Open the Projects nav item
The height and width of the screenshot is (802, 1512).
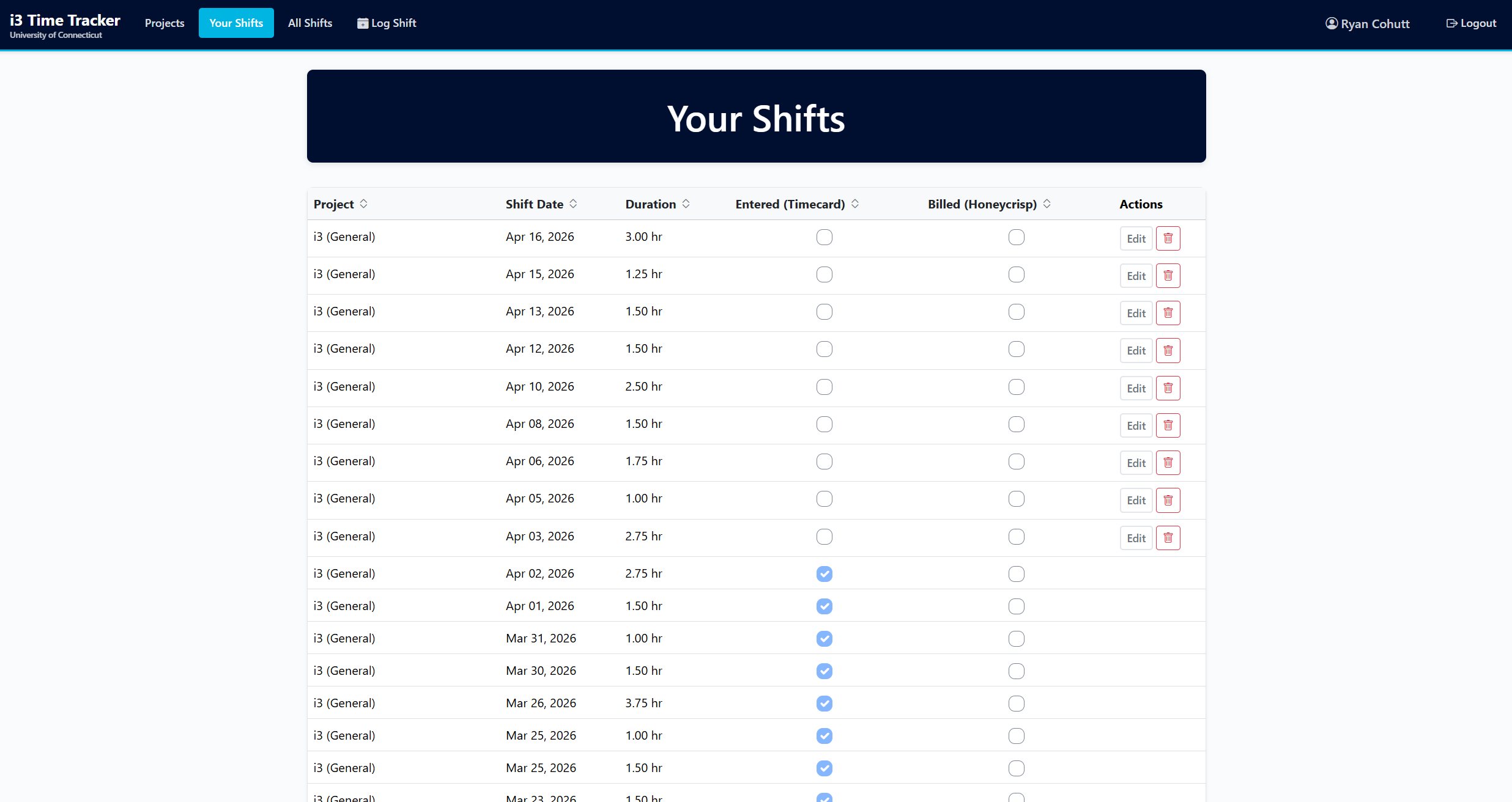[x=164, y=23]
